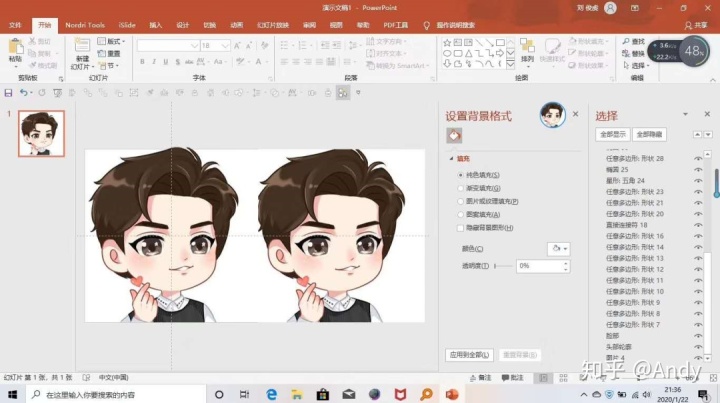Open the 版式 layout dropdown
Screen dimensions: 720x403
111,41
